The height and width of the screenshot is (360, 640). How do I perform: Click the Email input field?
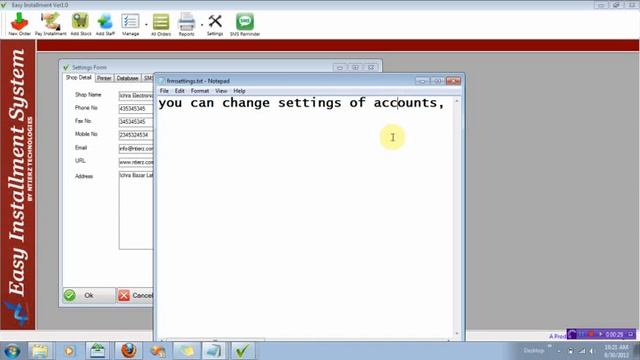point(136,149)
